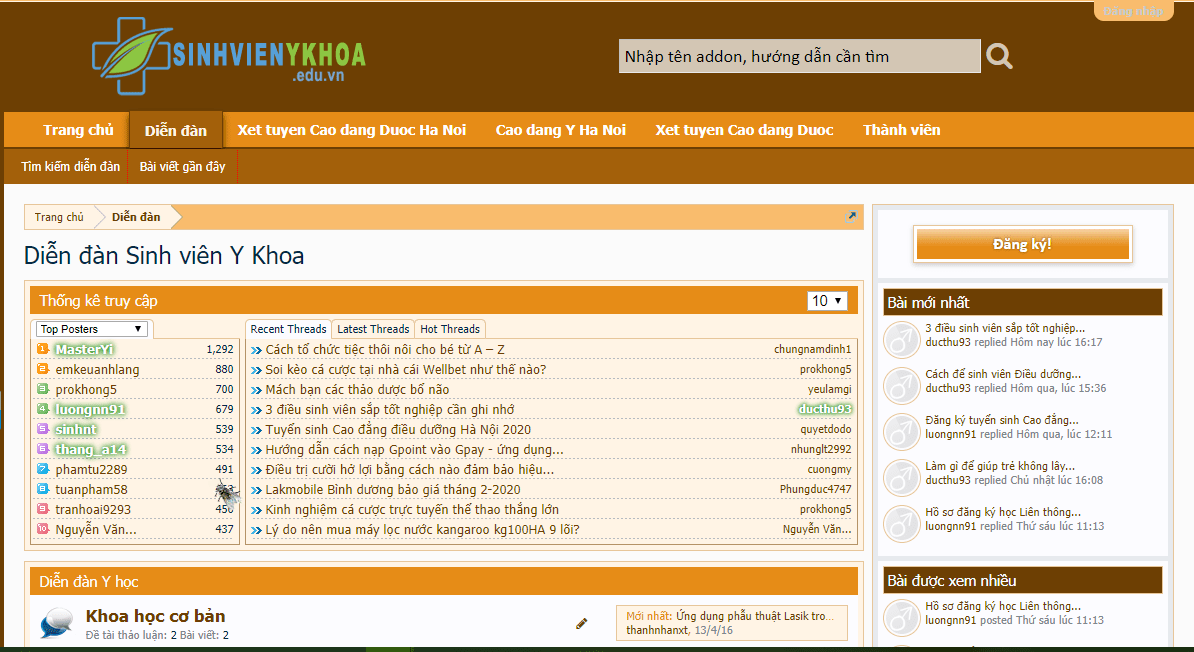The width and height of the screenshot is (1194, 652).
Task: Click the rank icon next to MasterYi
Action: click(43, 349)
